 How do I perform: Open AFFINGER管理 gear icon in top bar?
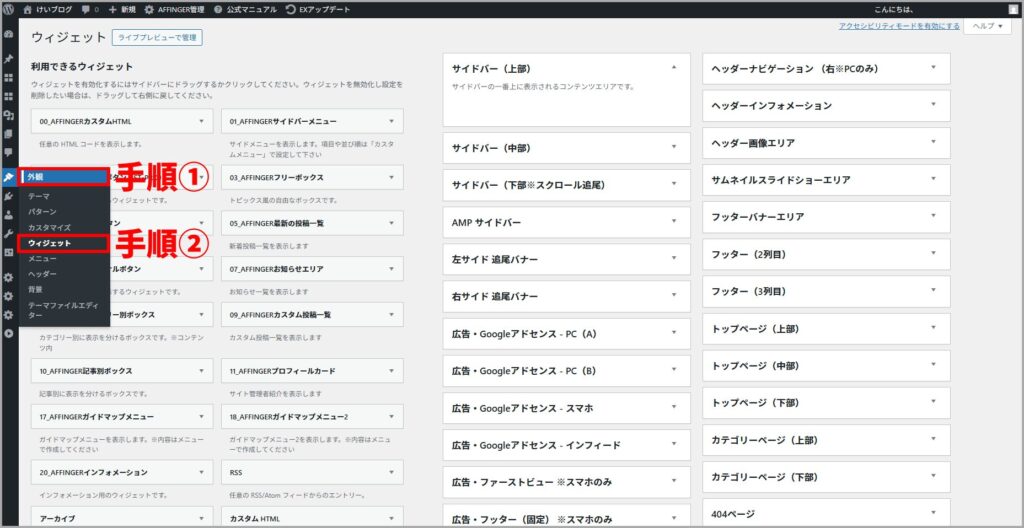[x=149, y=9]
